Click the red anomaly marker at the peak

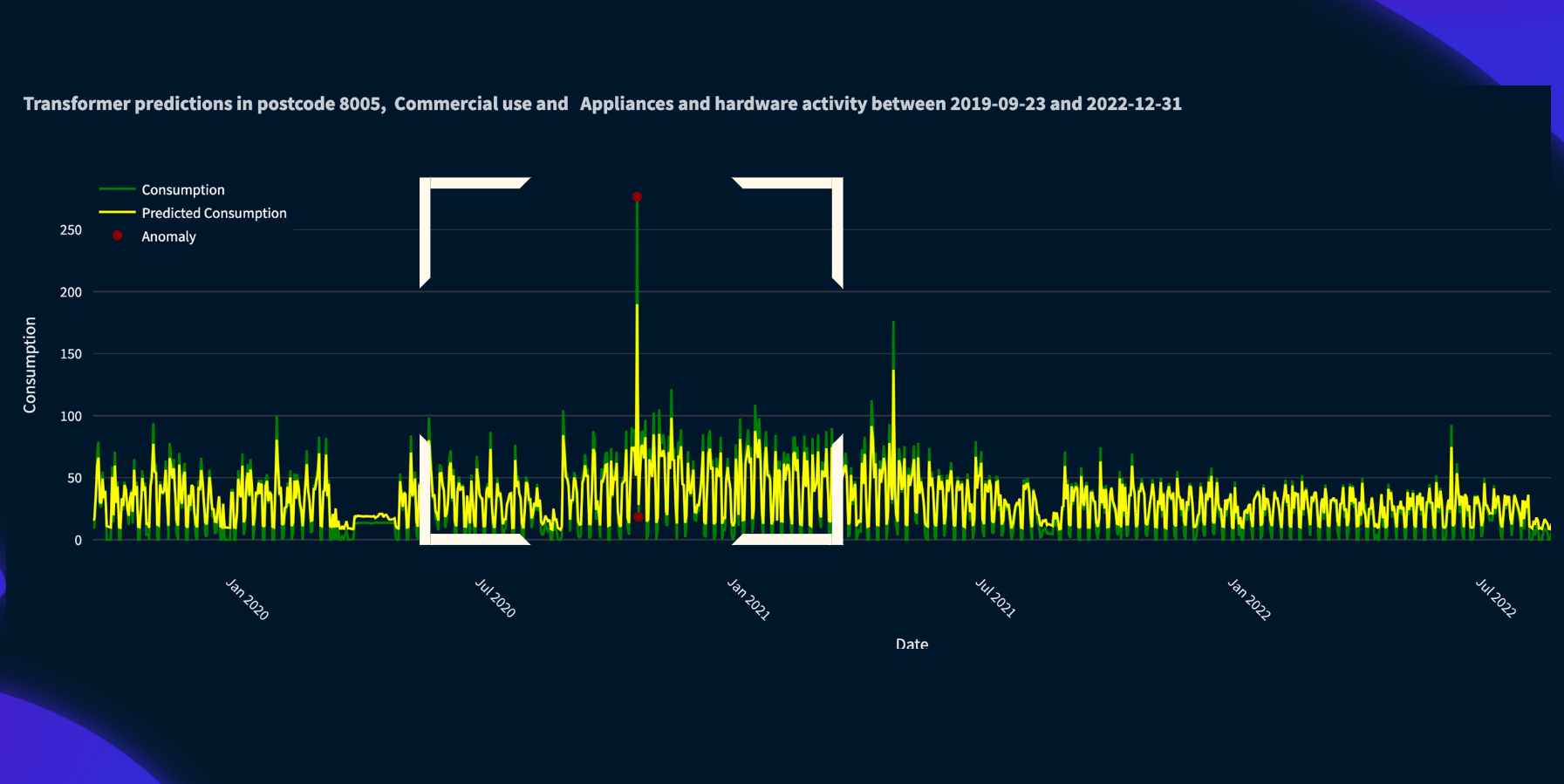[x=637, y=197]
